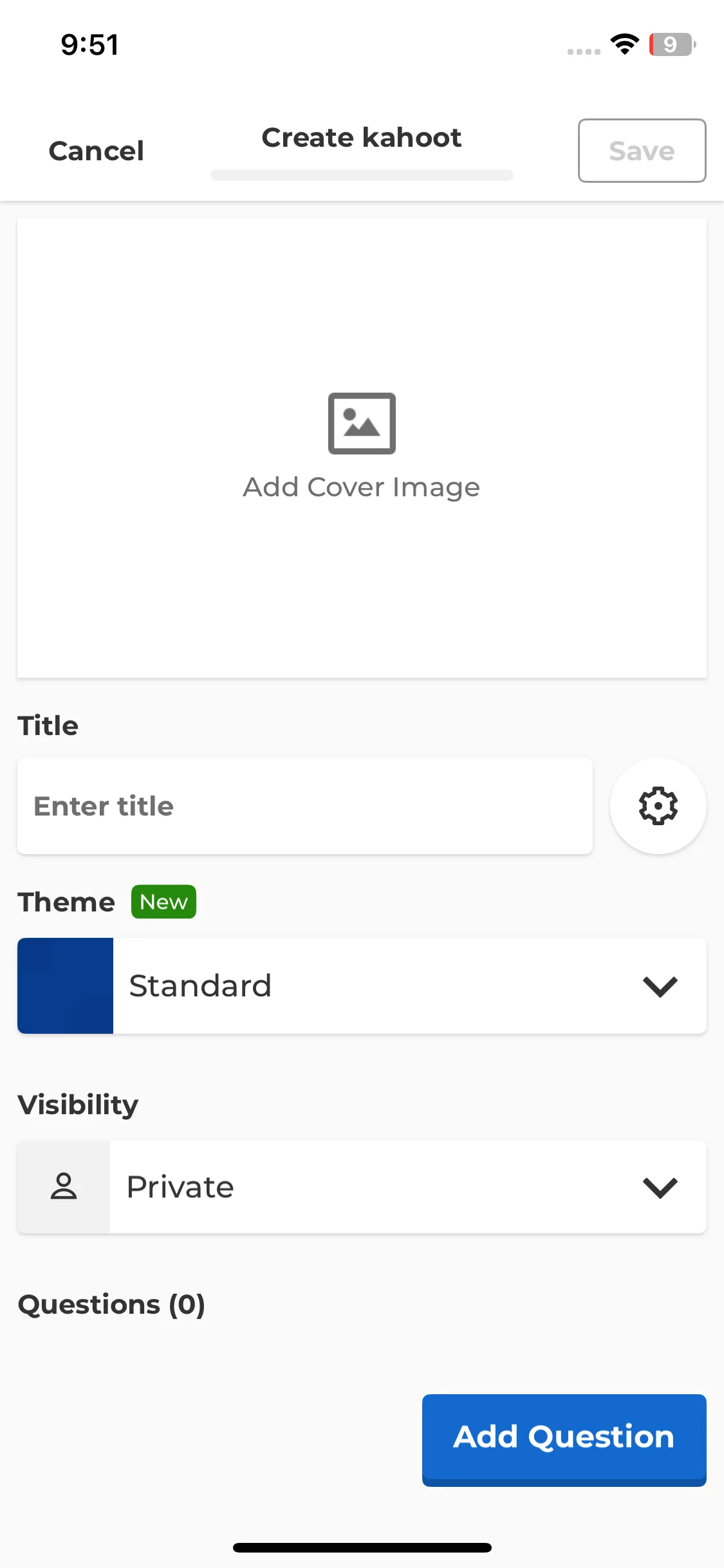This screenshot has height=1568, width=724.
Task: Save the kahoot
Action: click(642, 151)
